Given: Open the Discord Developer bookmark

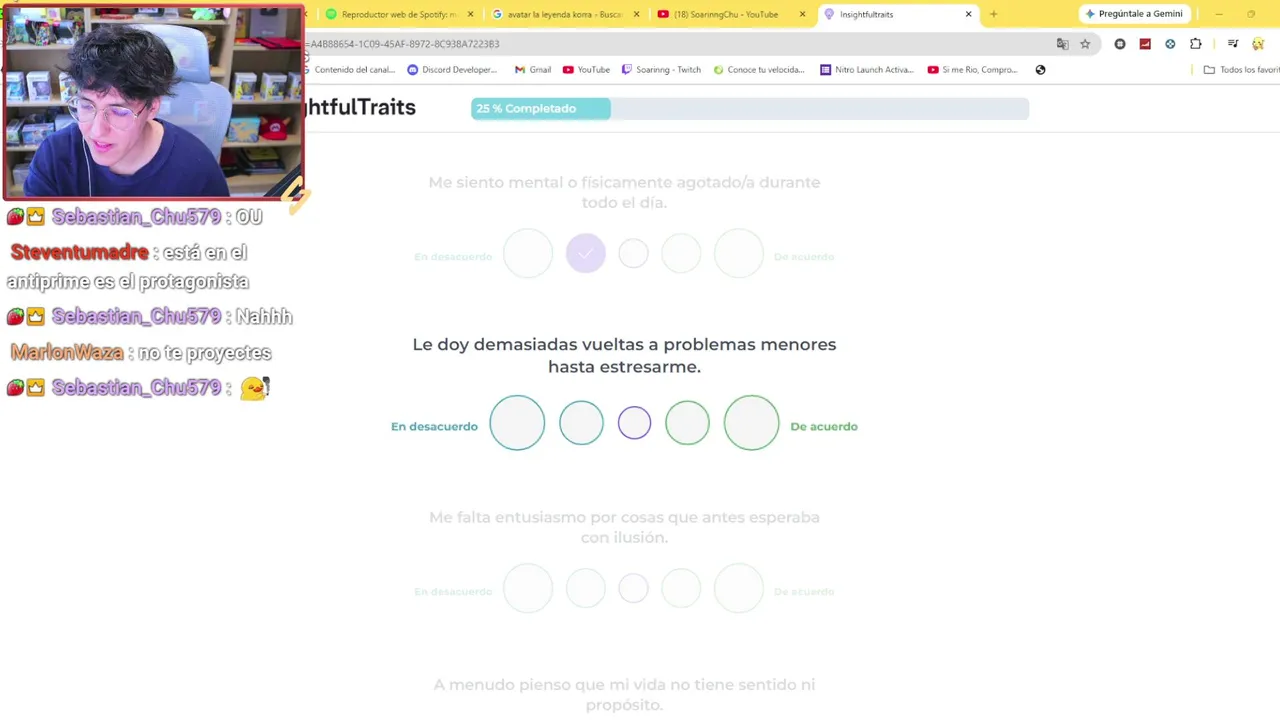Looking at the screenshot, I should point(452,70).
